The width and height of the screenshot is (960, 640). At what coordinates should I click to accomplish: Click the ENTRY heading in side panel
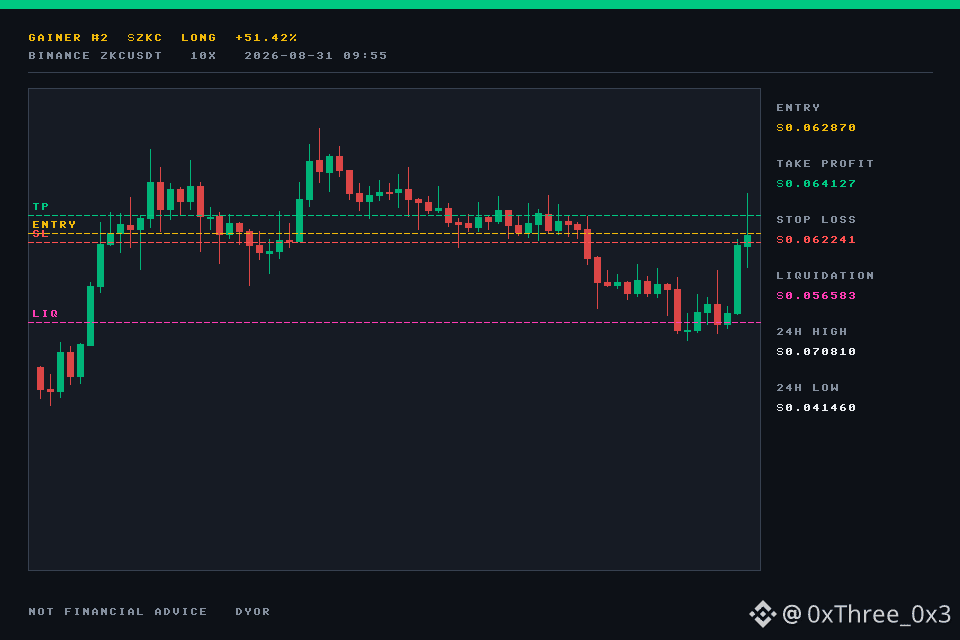[x=798, y=108]
